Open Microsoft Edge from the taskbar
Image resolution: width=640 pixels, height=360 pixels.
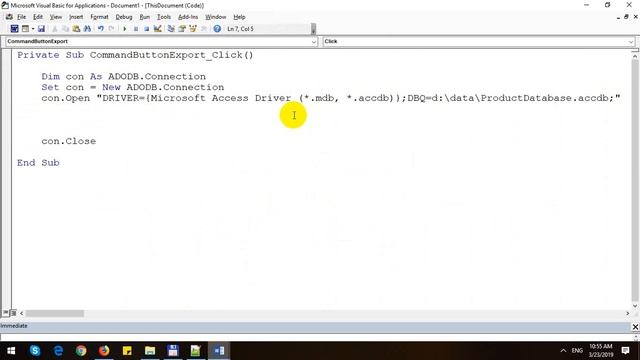click(x=58, y=351)
